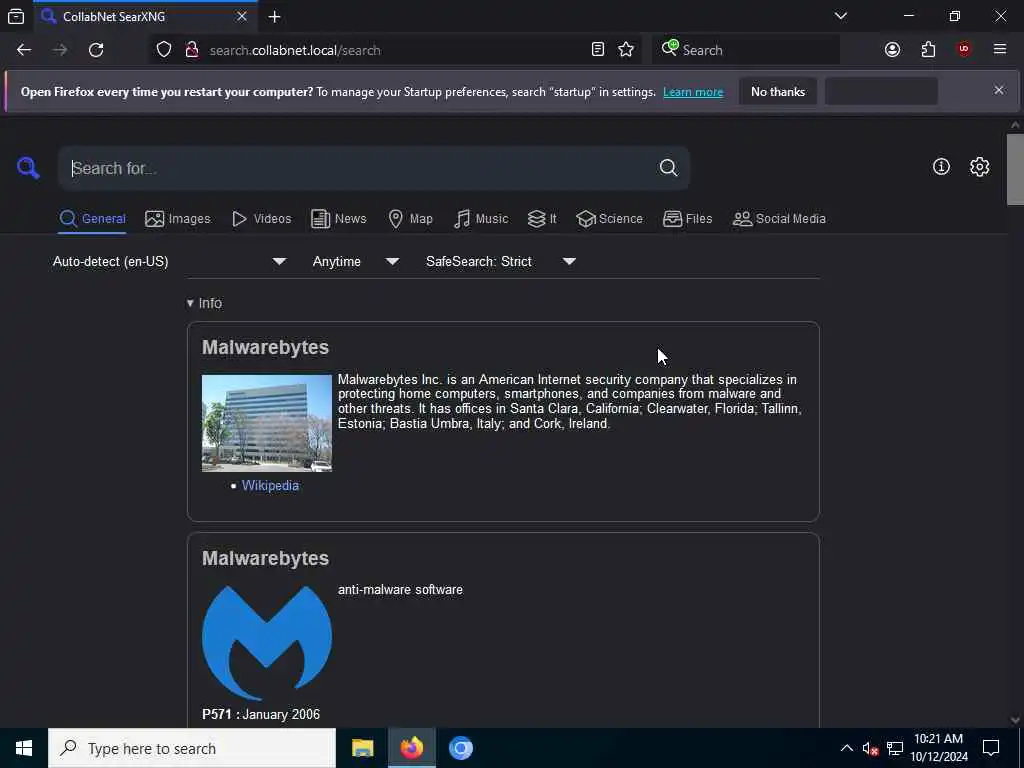The height and width of the screenshot is (768, 1024).
Task: Switch to the Music tab
Action: (x=481, y=219)
